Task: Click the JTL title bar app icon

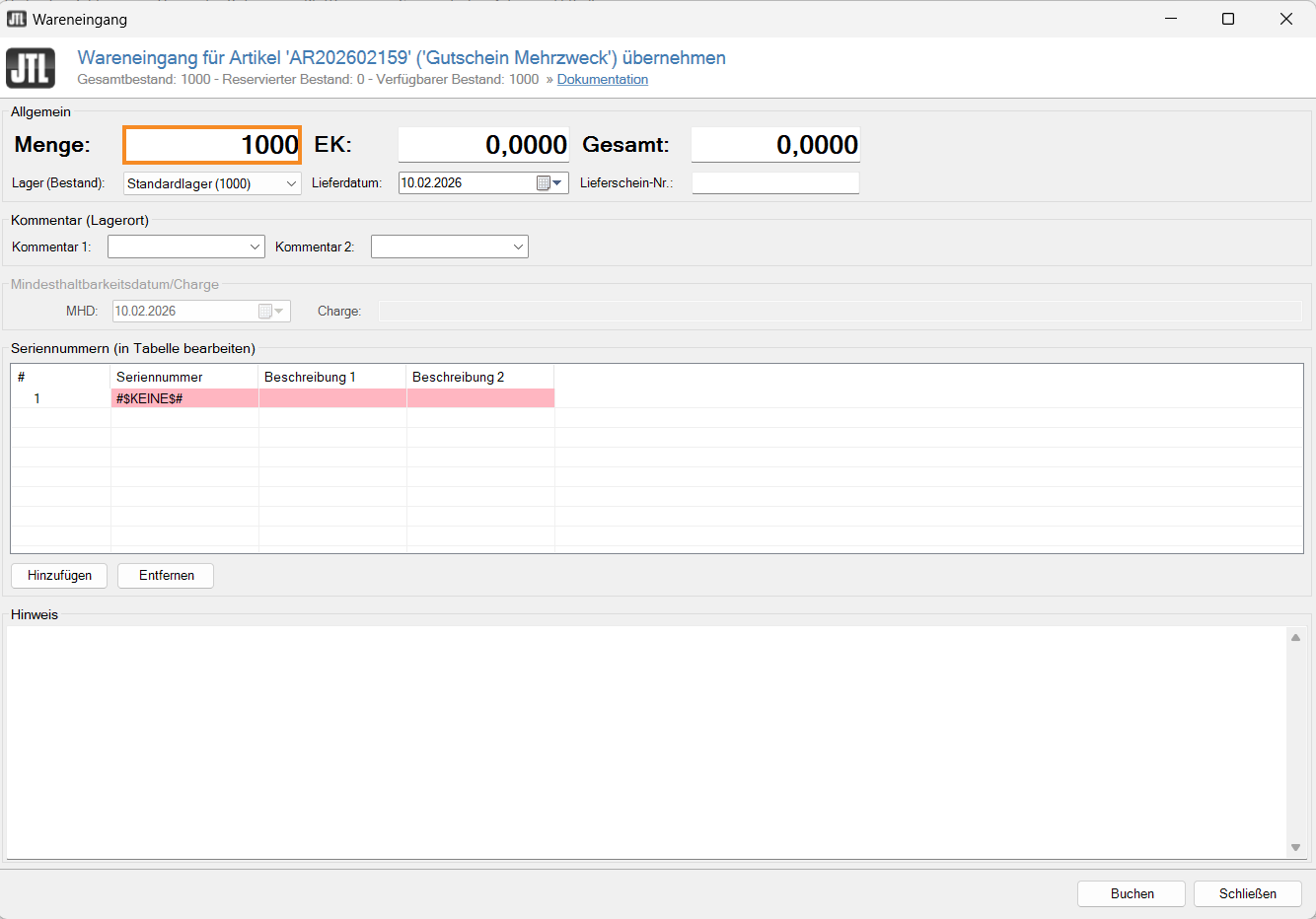Action: pos(16,19)
